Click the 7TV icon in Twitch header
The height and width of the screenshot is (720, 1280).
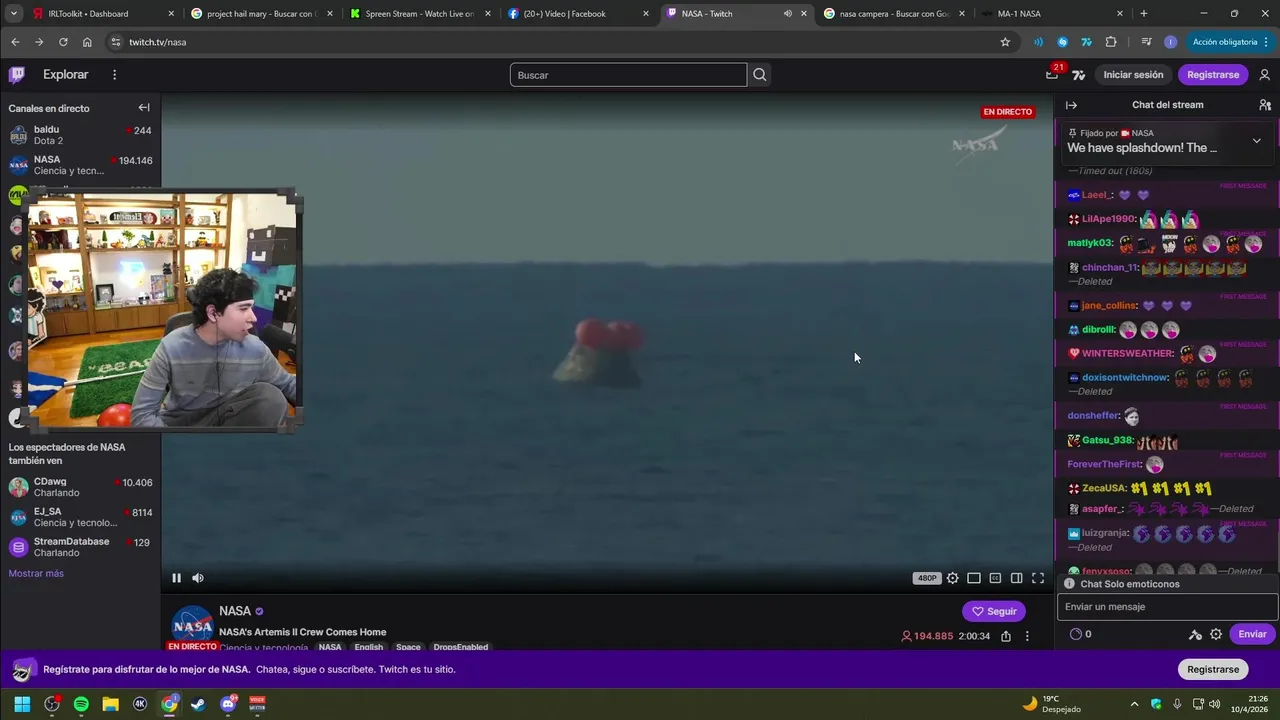pyautogui.click(x=1079, y=75)
